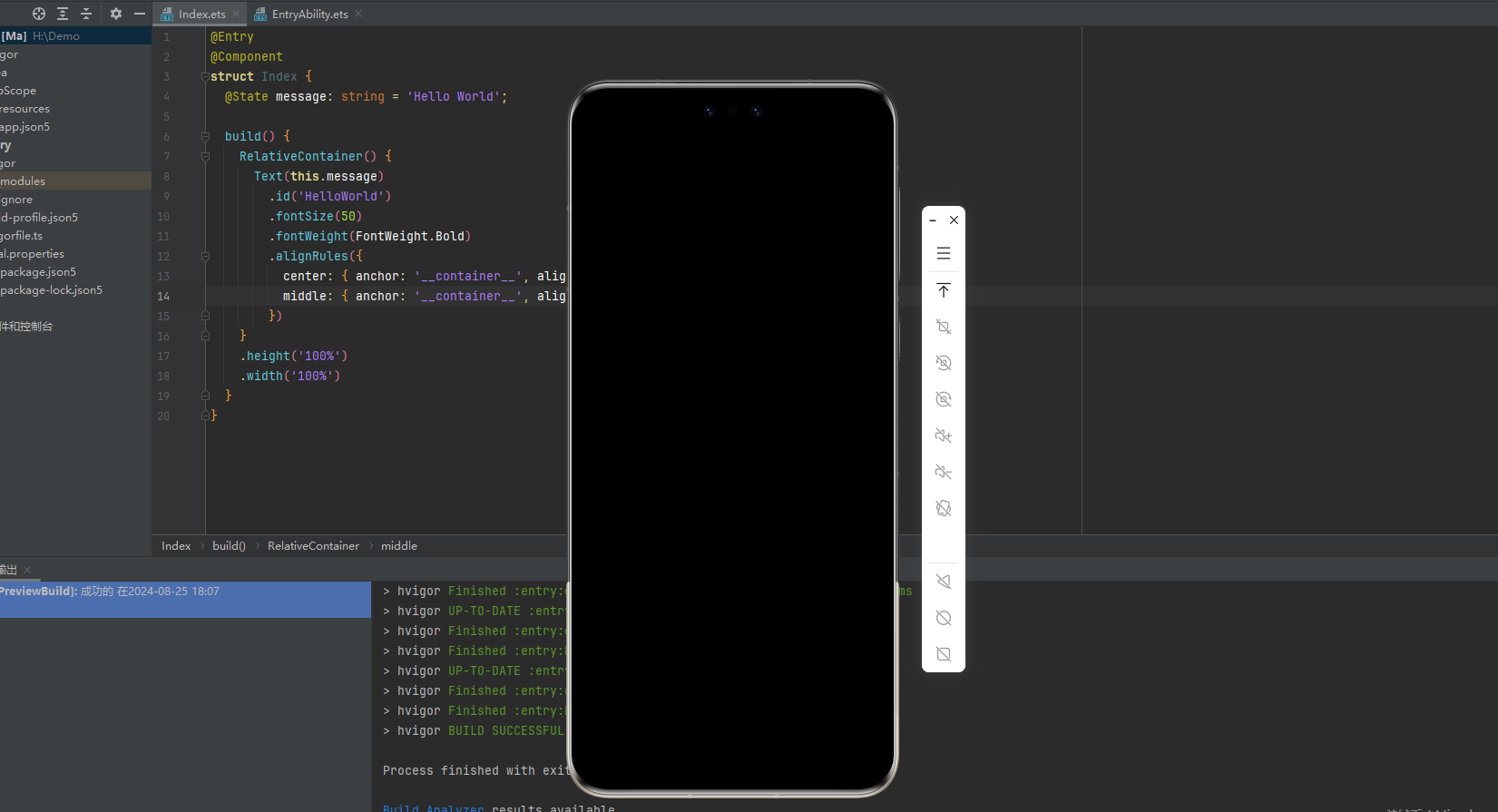This screenshot has height=812, width=1498.
Task: Collapse the struct Index code block
Action: click(x=205, y=77)
